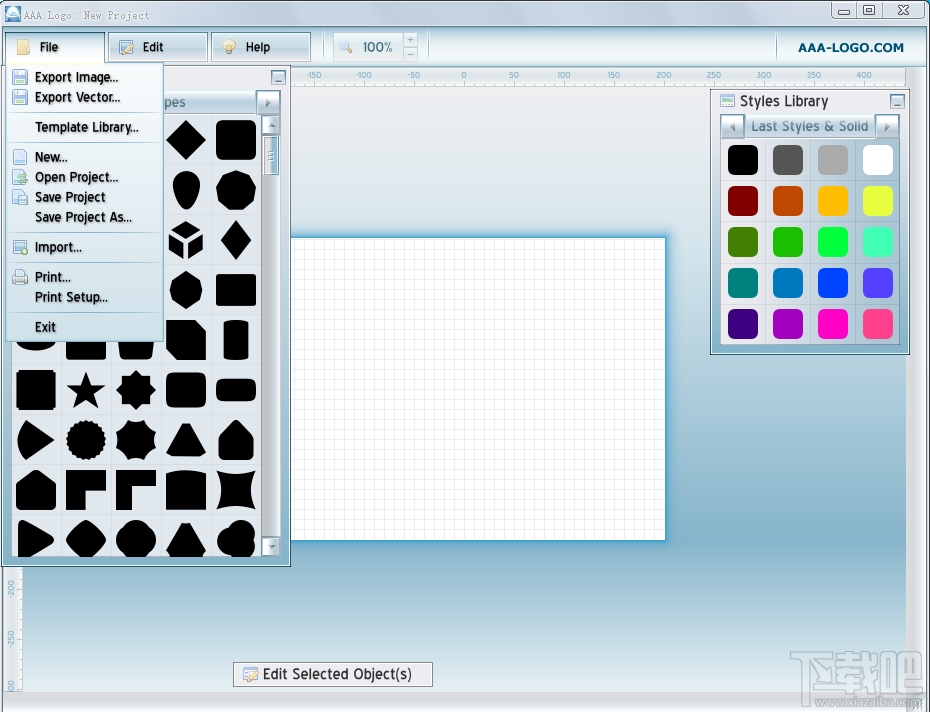Viewport: 930px width, 712px height.
Task: Select the narrow rhombus shape
Action: coord(236,240)
